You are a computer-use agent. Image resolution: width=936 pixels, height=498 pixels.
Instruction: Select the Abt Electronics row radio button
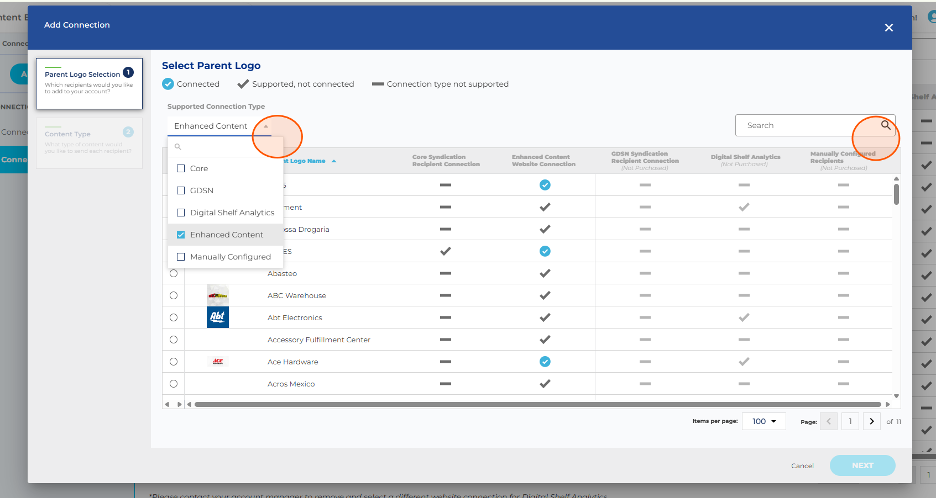(x=174, y=318)
